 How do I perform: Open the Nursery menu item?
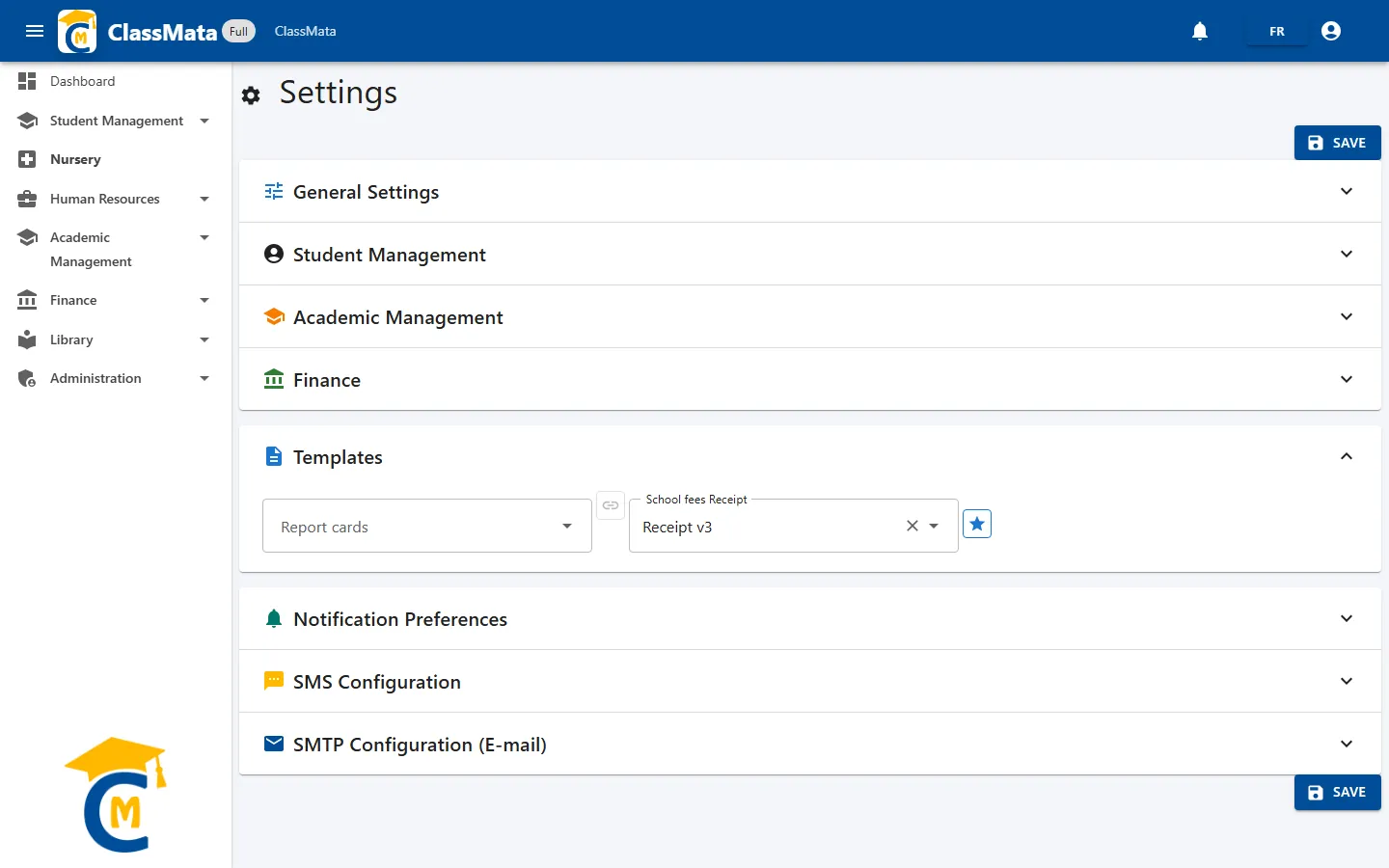pyautogui.click(x=116, y=159)
